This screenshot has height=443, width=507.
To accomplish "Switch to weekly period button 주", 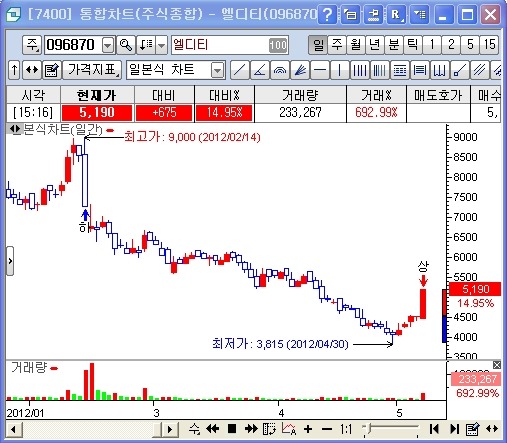I will (337, 45).
